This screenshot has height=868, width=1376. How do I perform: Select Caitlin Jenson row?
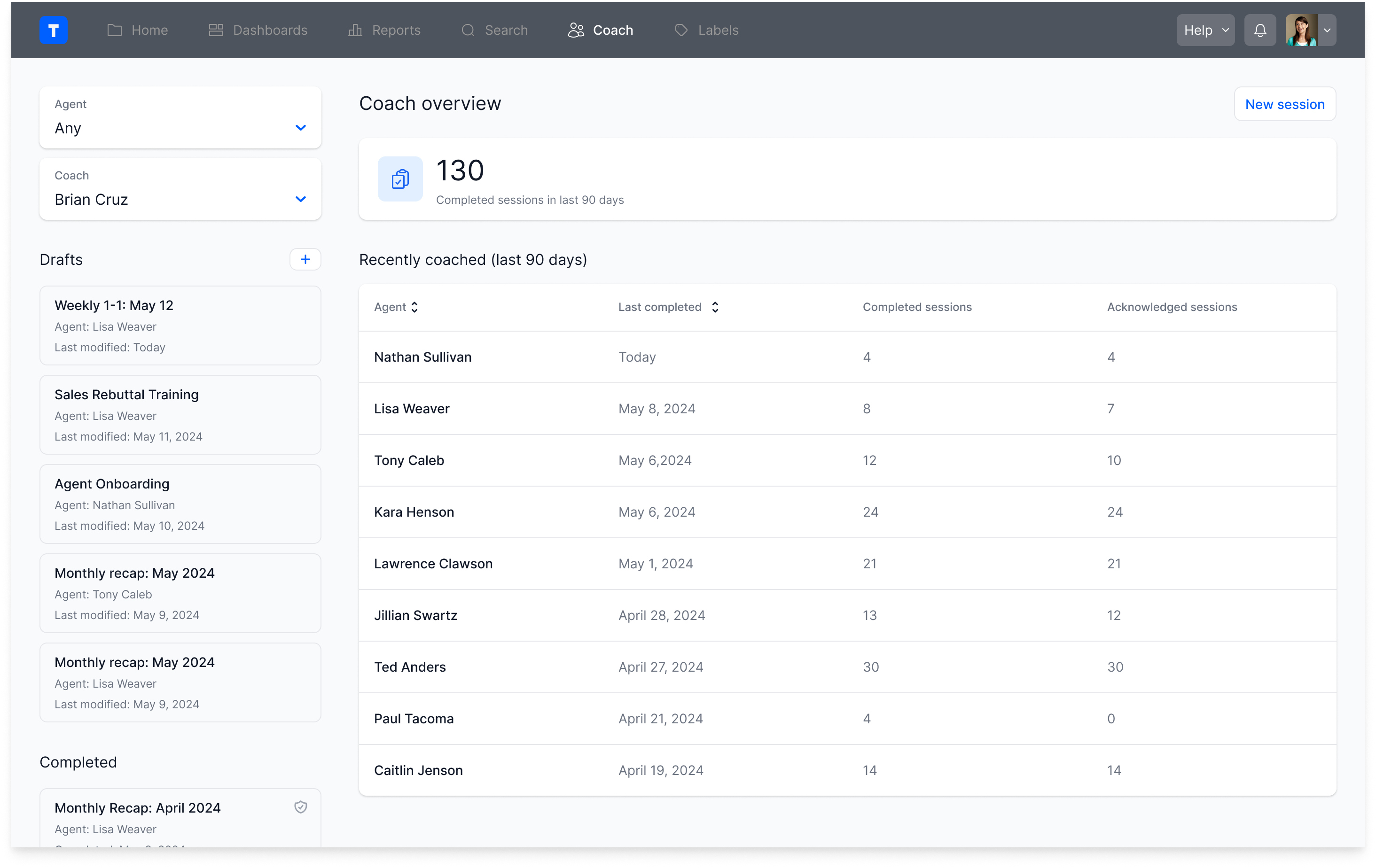(847, 771)
